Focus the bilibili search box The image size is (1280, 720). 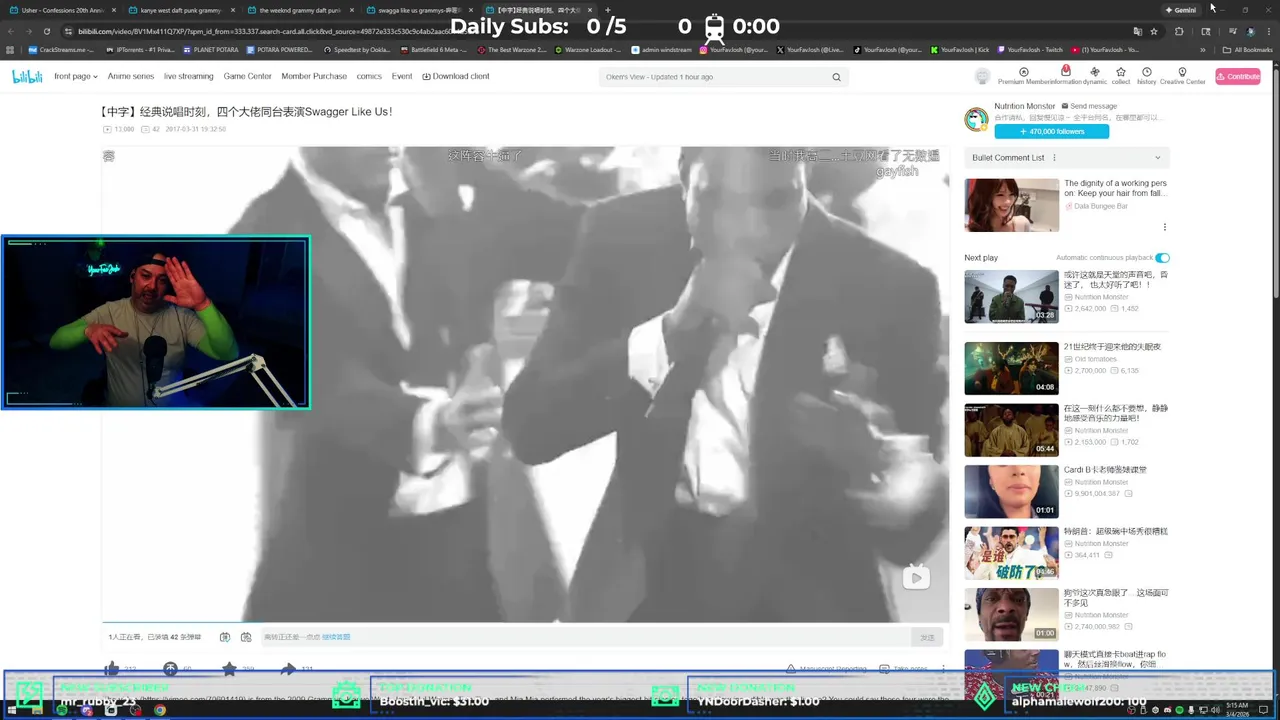(714, 77)
